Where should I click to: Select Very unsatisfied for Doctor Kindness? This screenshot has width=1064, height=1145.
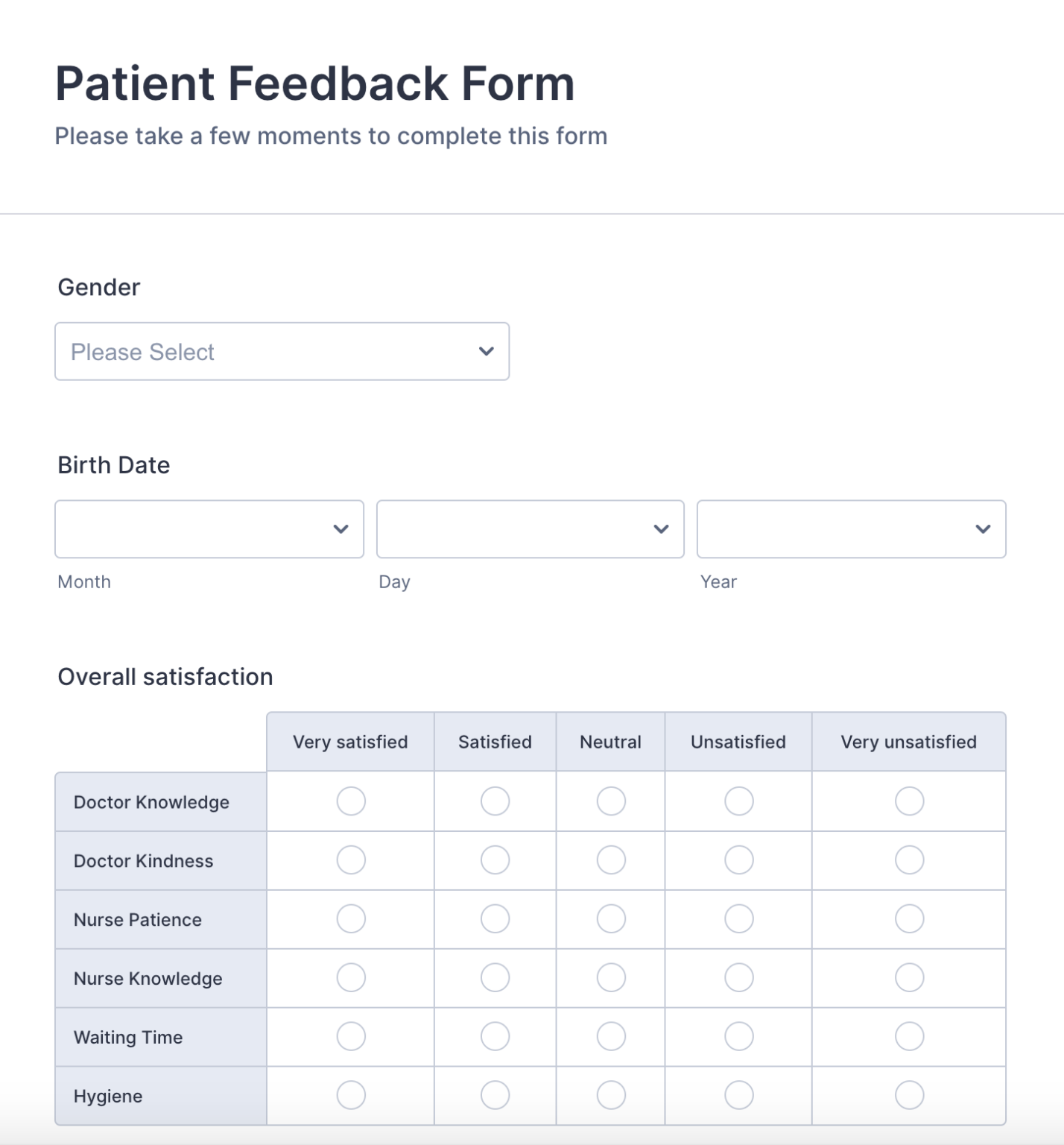pos(908,859)
